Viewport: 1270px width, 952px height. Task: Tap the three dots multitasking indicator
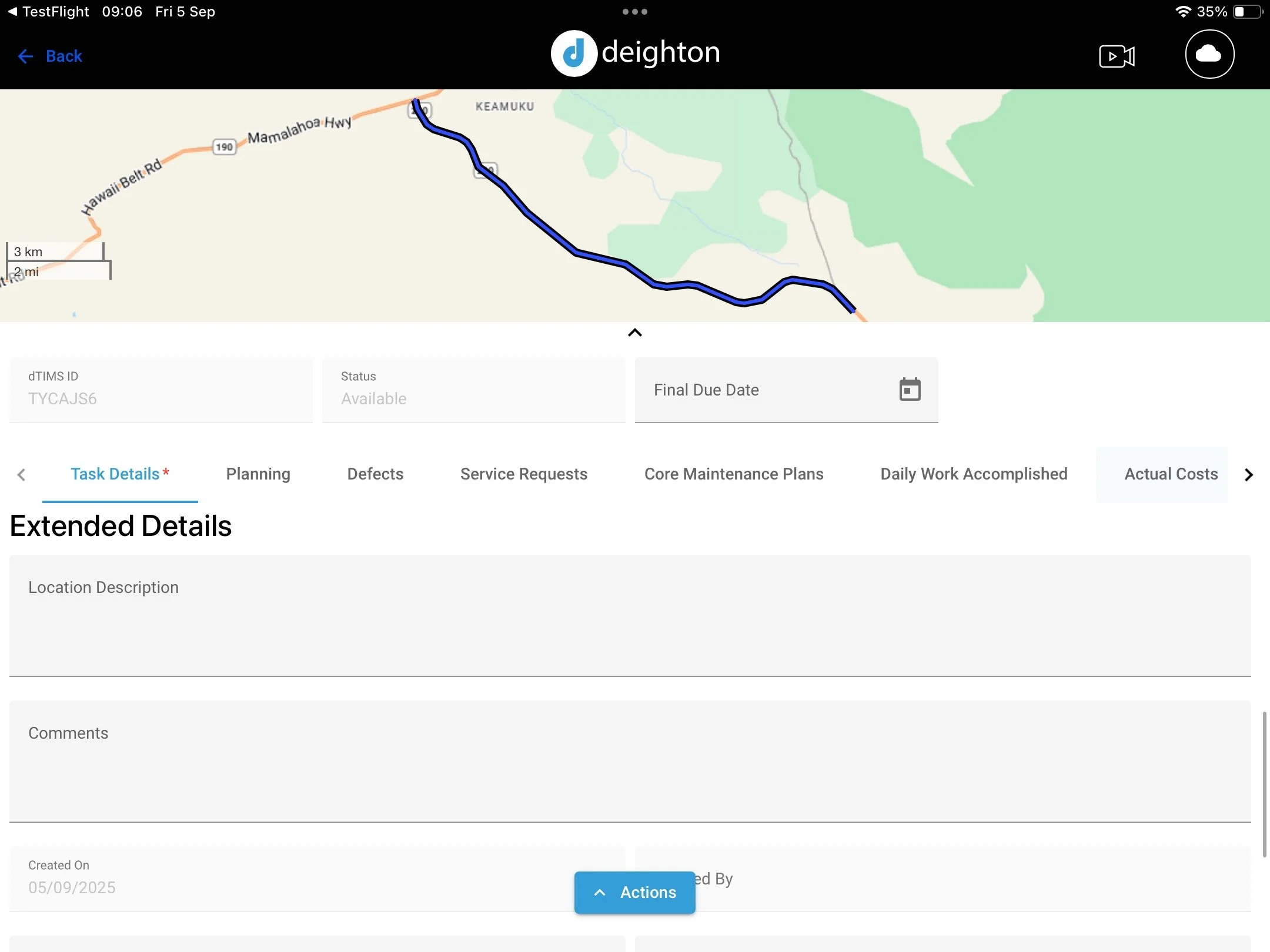pyautogui.click(x=634, y=12)
